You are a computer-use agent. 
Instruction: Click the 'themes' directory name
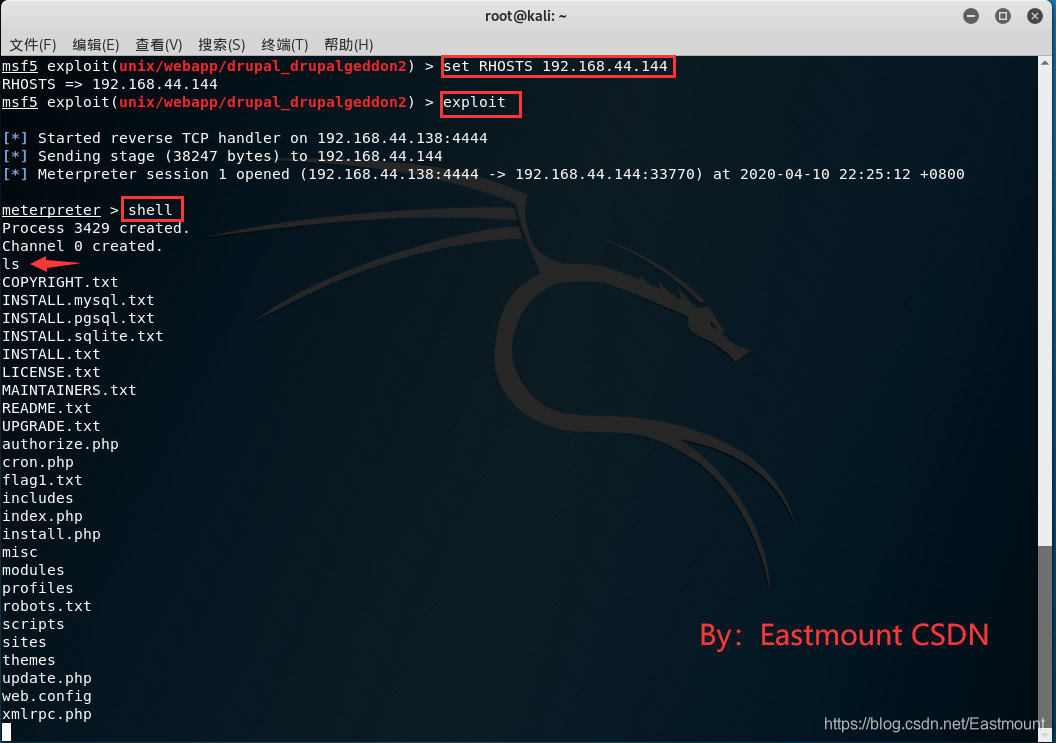tap(28, 661)
